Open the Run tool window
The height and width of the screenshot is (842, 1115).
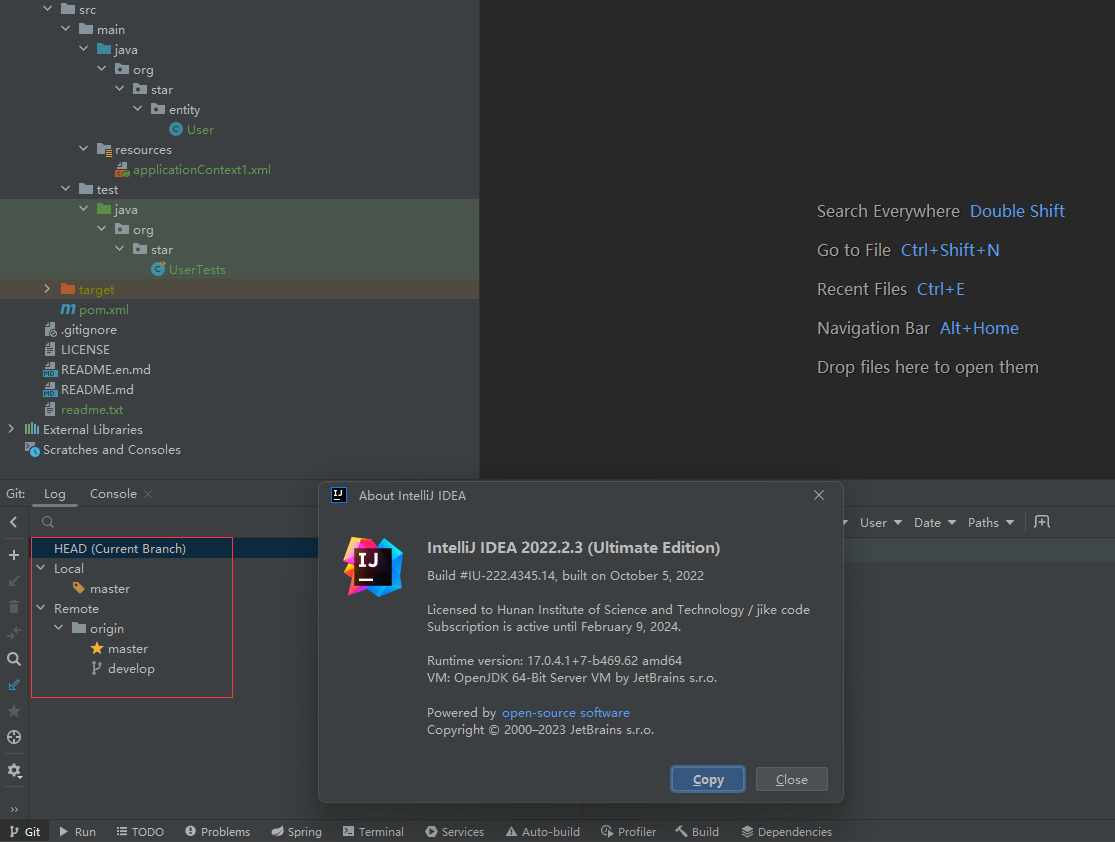(78, 831)
